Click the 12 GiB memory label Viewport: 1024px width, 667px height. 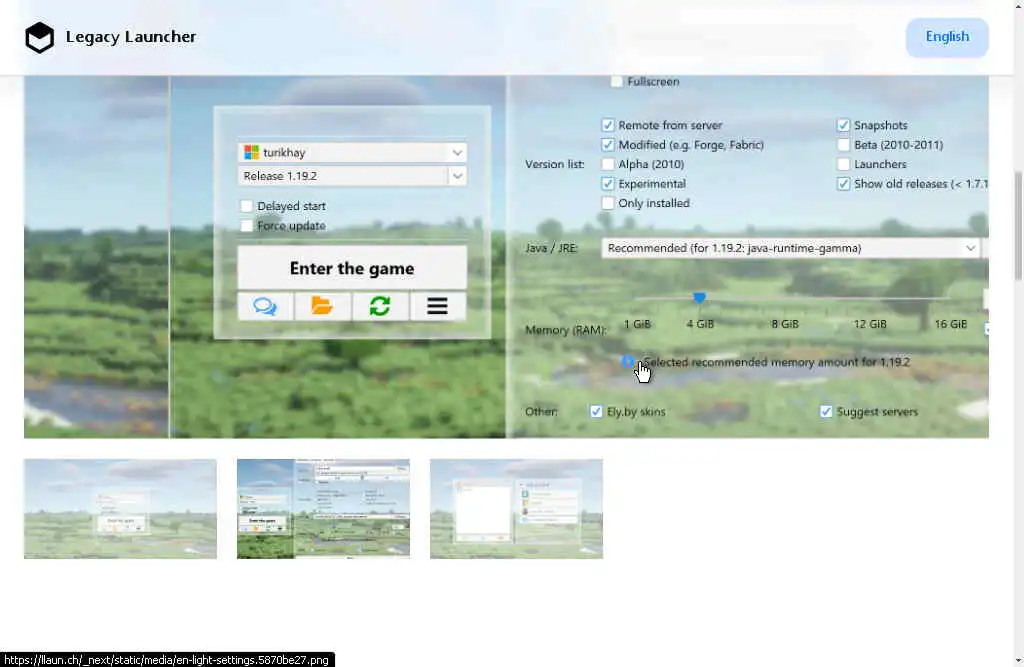871,323
